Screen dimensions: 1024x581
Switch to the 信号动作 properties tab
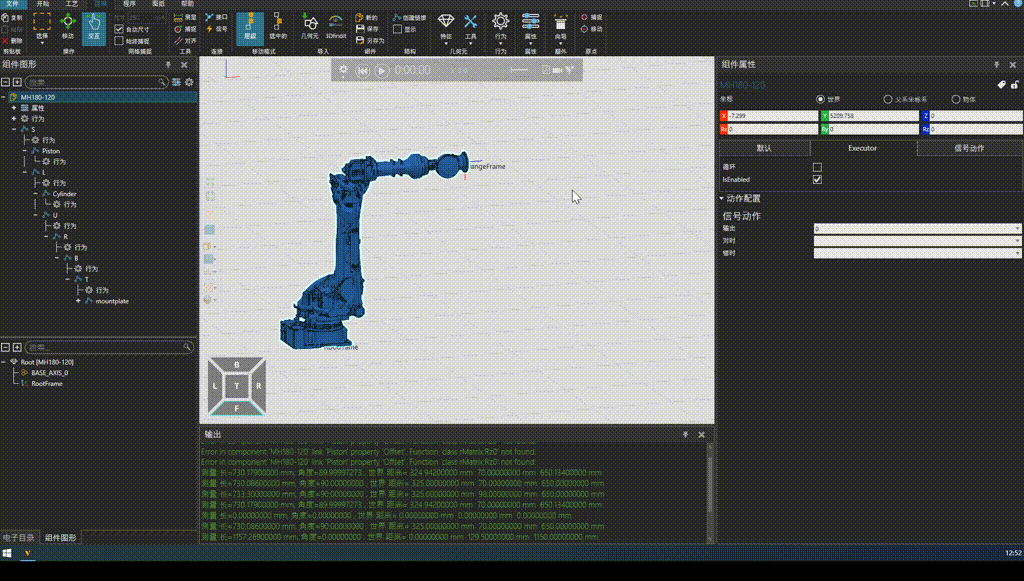pos(969,148)
